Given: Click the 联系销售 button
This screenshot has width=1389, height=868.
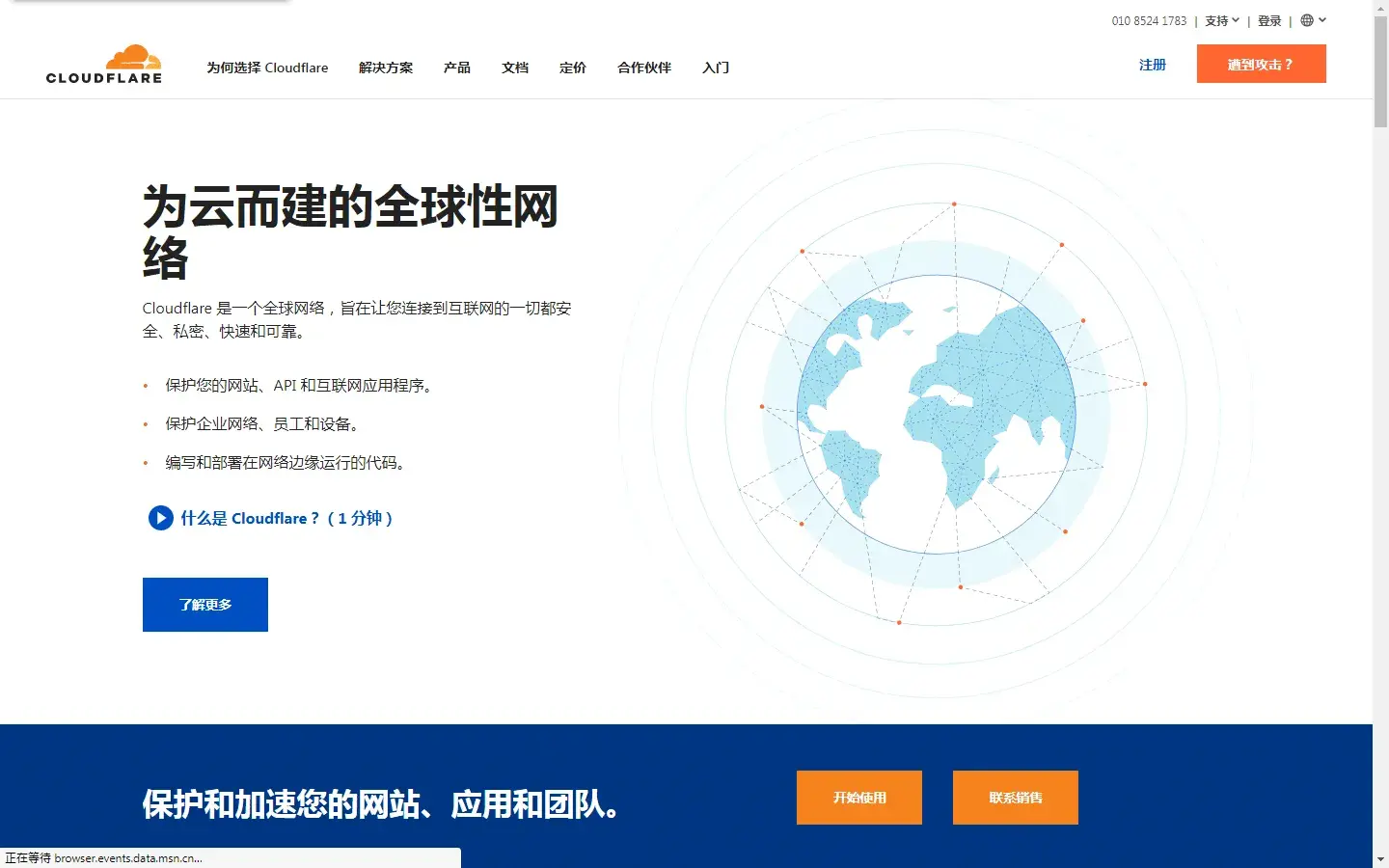Looking at the screenshot, I should point(1016,798).
